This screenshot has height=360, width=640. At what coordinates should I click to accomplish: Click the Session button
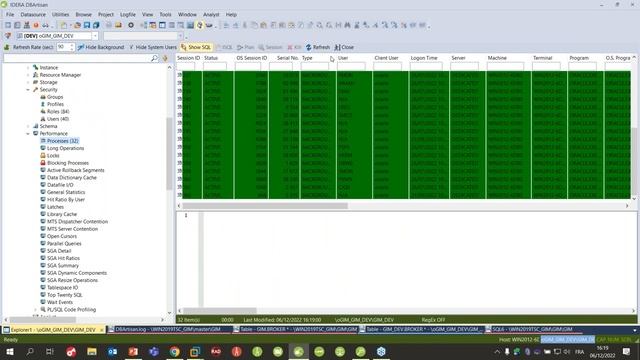[x=270, y=47]
